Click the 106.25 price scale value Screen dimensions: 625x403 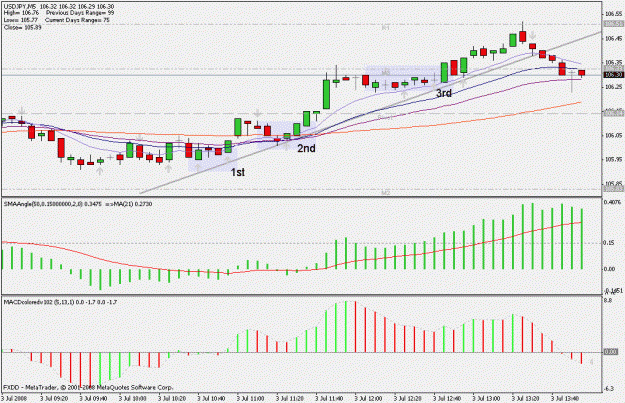[x=613, y=87]
